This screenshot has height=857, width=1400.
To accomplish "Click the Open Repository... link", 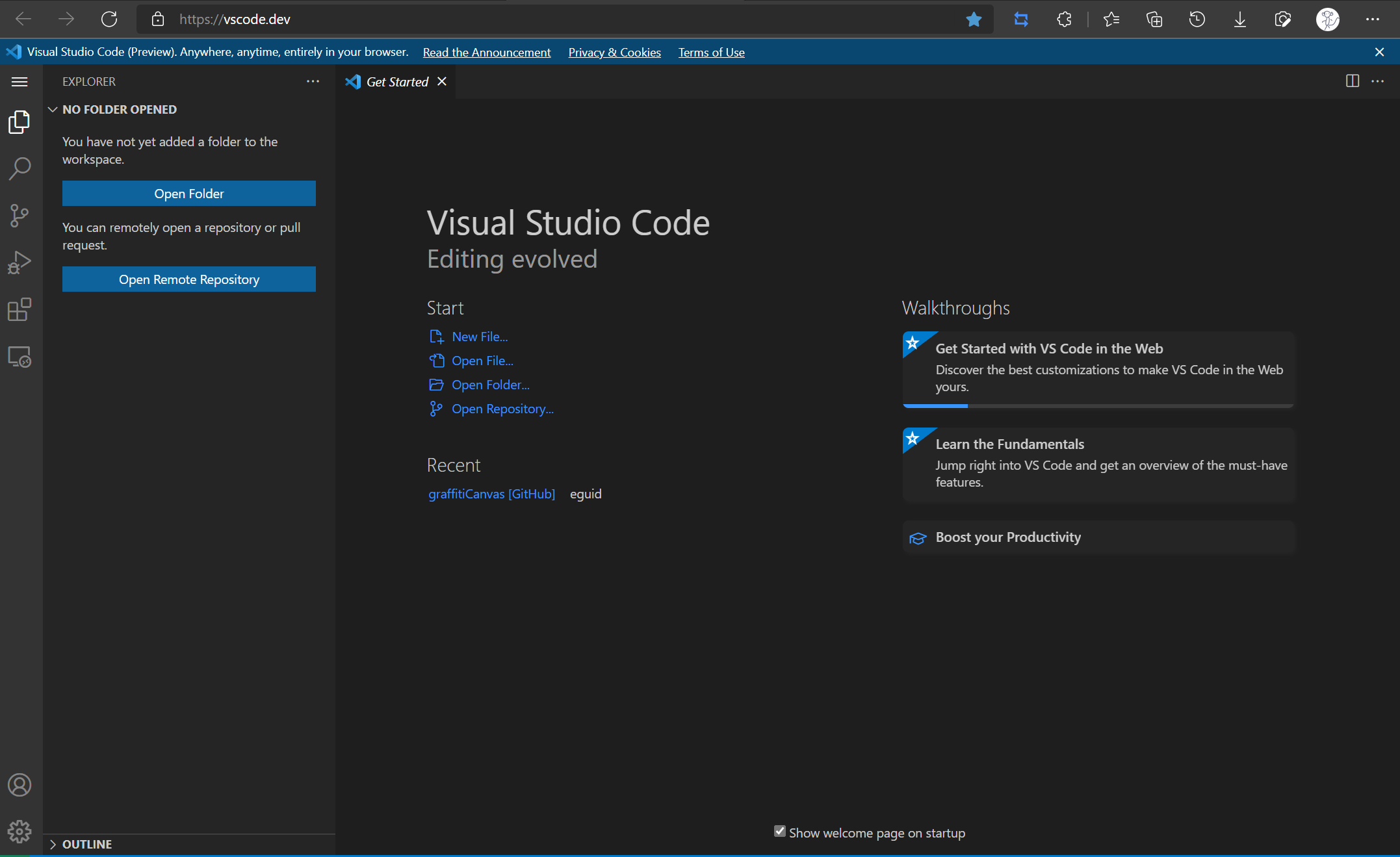I will (x=502, y=409).
